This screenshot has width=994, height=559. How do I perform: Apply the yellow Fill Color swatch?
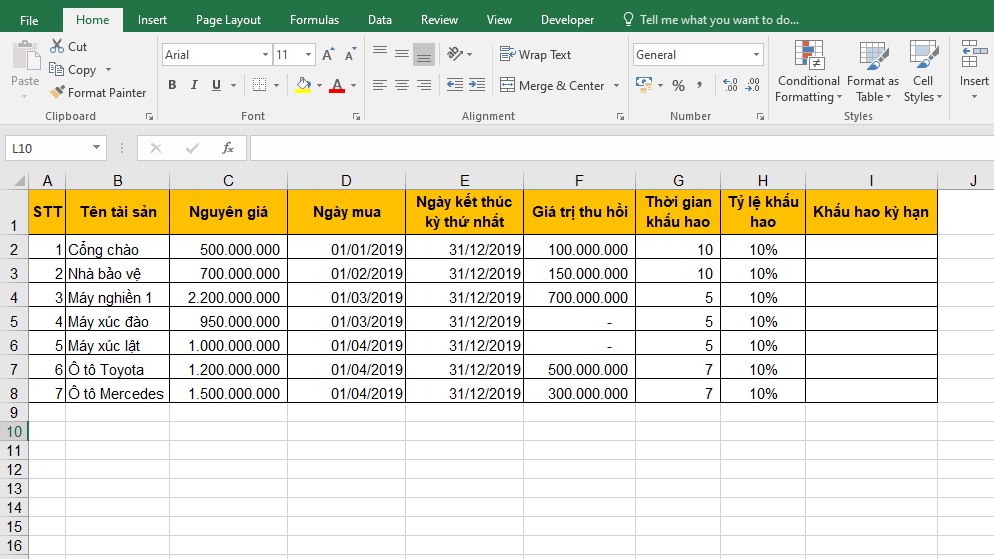point(303,86)
